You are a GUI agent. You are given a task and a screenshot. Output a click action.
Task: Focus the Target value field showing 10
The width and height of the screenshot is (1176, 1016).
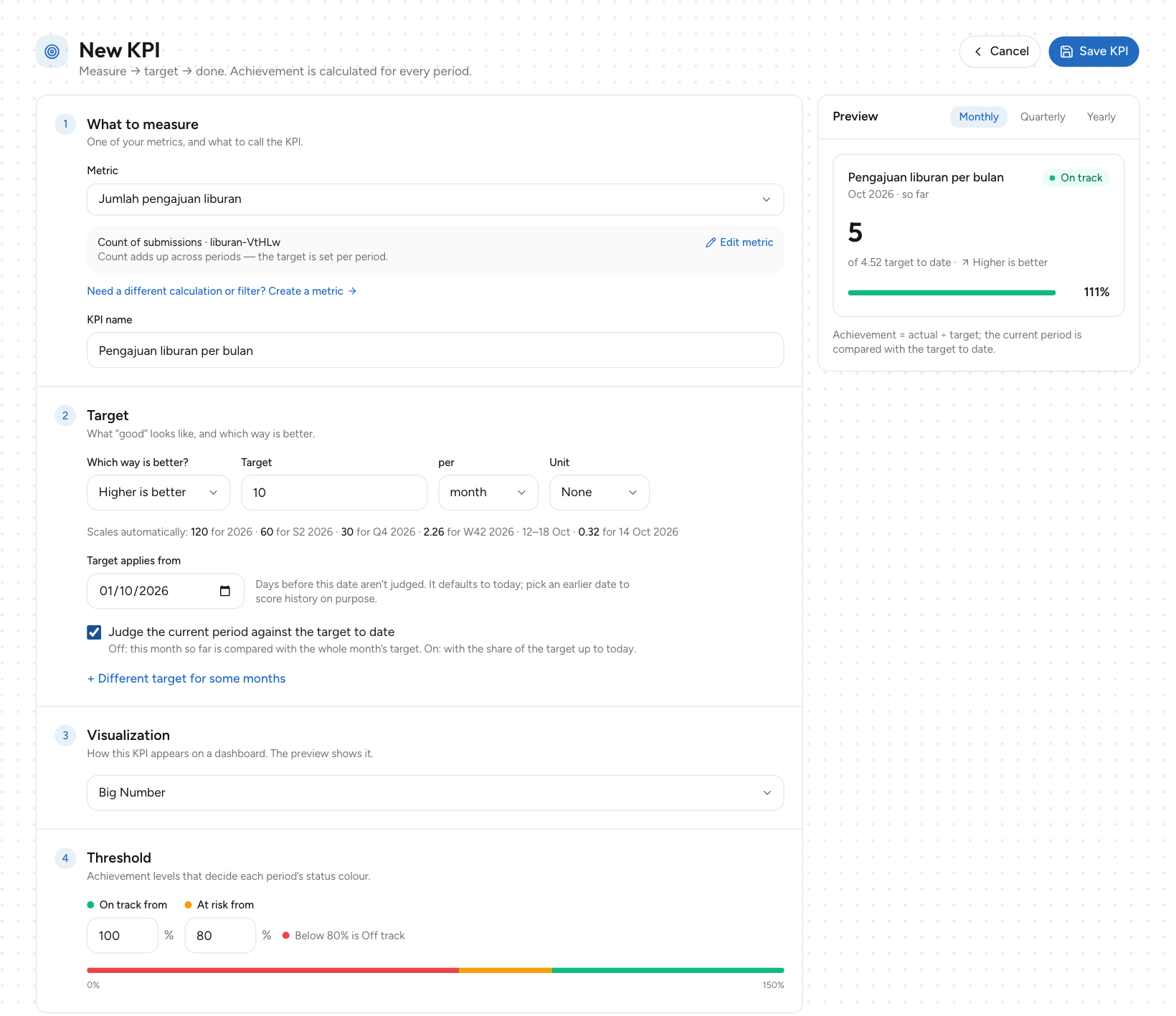point(334,493)
